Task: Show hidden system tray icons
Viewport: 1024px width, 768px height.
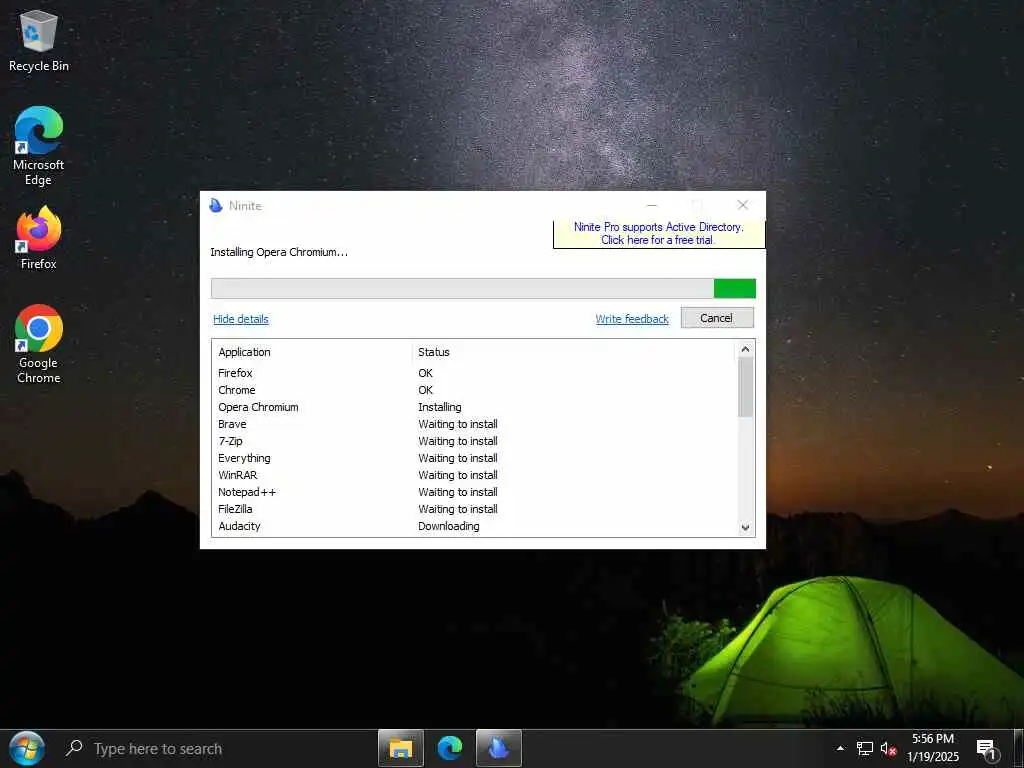Action: coord(840,748)
